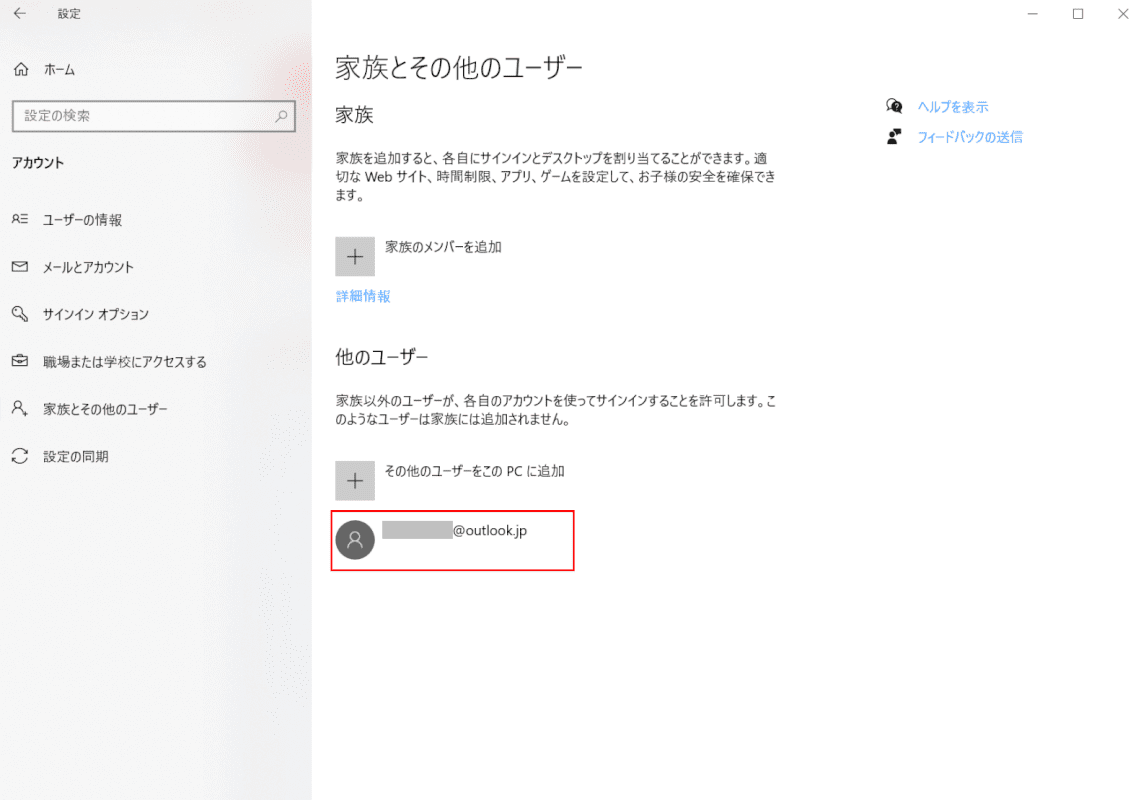Image resolution: width=1146 pixels, height=800 pixels.
Task: Open the 詳細情報 link
Action: point(363,296)
